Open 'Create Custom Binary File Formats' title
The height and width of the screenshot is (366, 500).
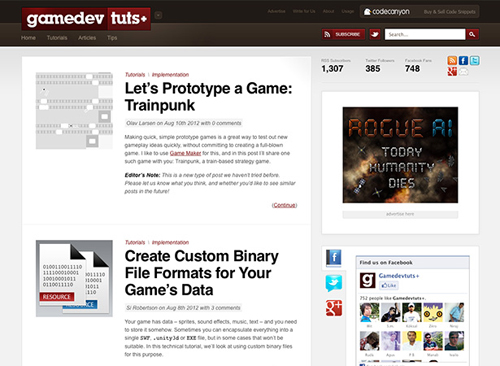point(202,273)
